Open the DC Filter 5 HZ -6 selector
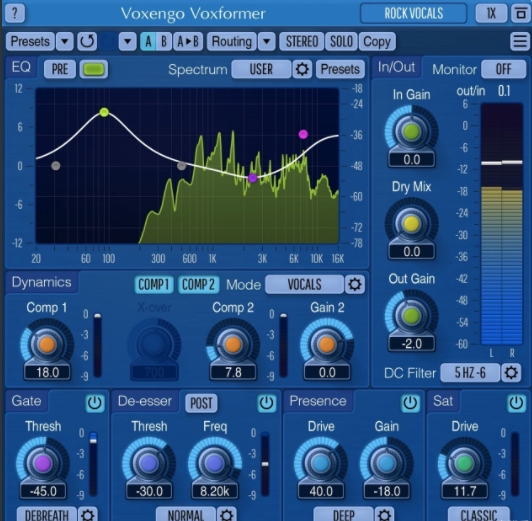Screen dimensions: 532x521 tap(470, 373)
